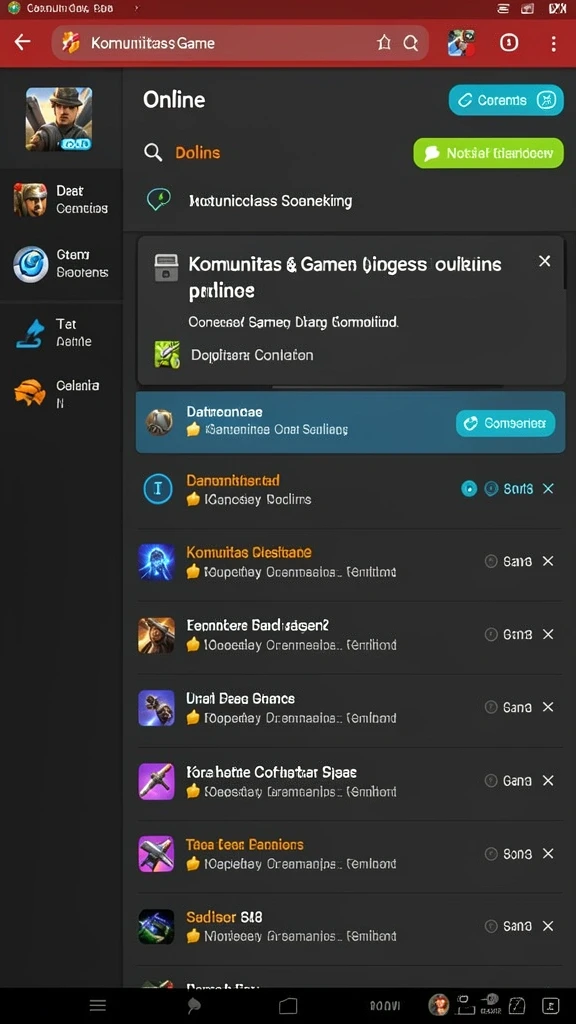
Task: Tap the chat bubble icon in bottom bar
Action: pos(194,1006)
